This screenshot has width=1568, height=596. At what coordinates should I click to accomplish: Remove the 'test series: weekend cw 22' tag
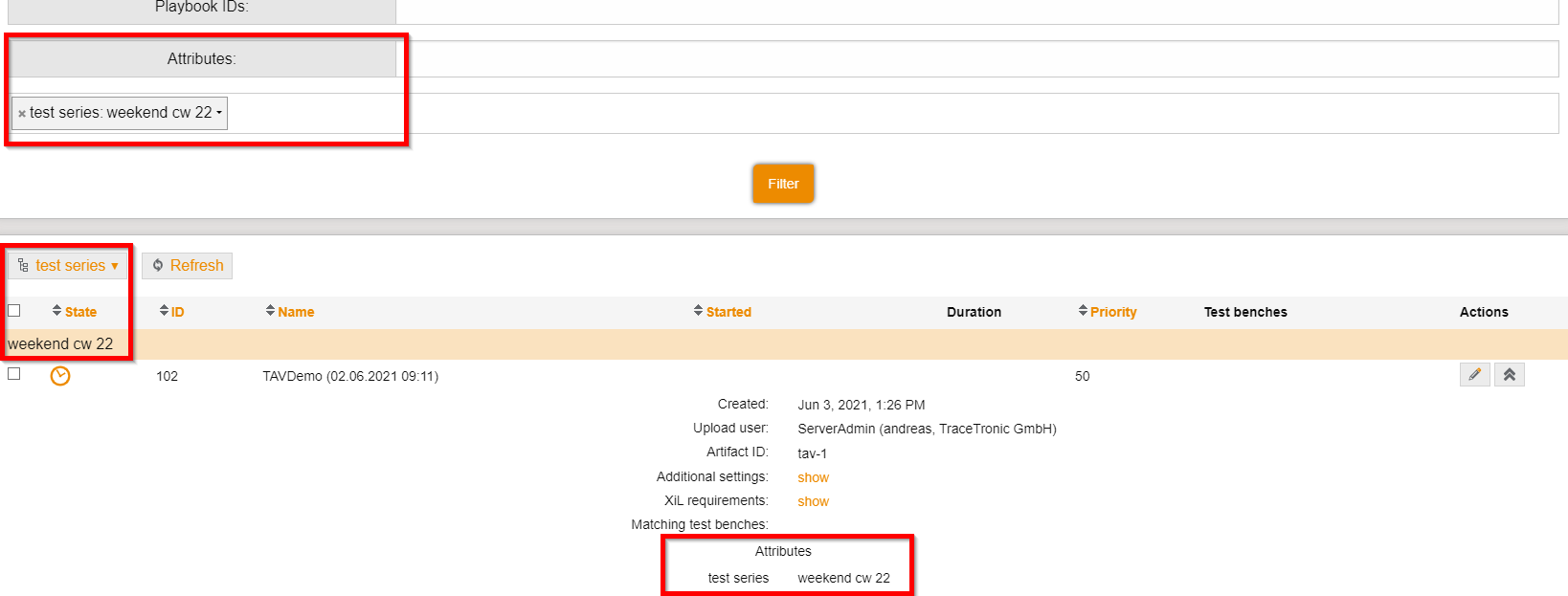coord(22,114)
